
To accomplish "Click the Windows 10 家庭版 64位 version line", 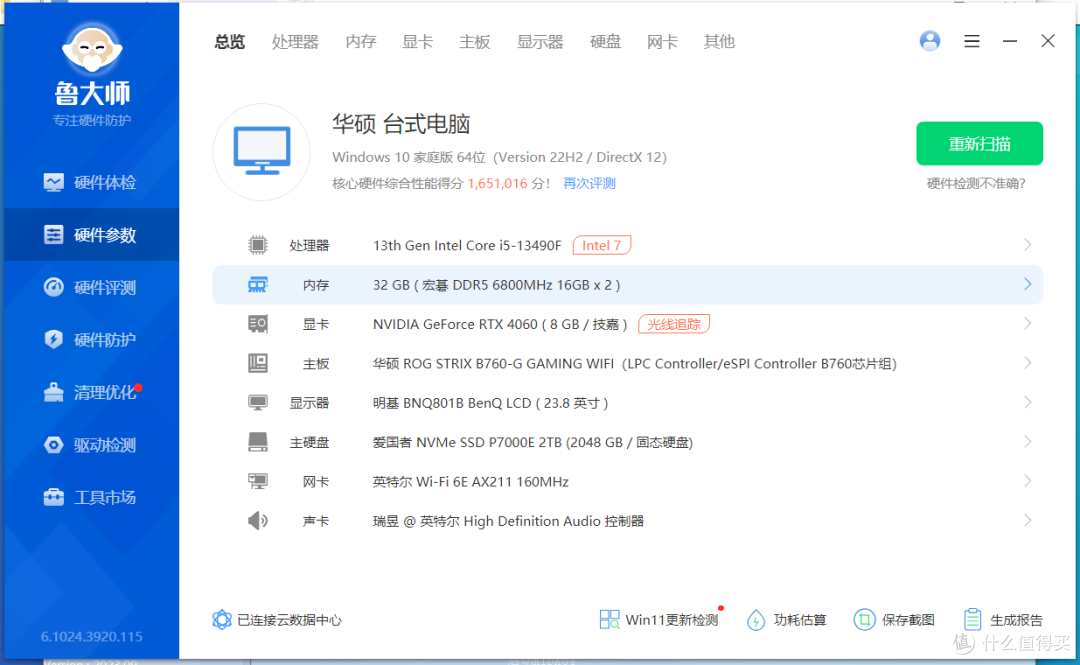I will pyautogui.click(x=499, y=157).
